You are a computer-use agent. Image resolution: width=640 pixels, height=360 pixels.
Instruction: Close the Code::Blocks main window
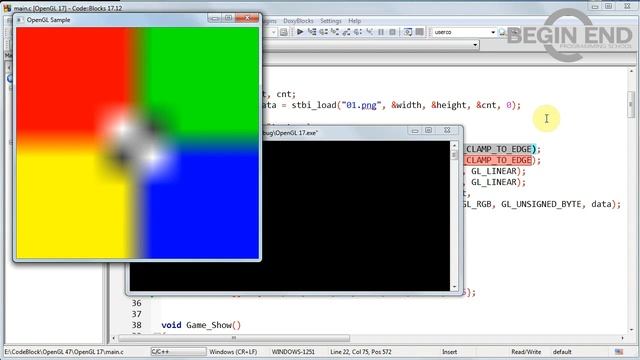point(627,6)
